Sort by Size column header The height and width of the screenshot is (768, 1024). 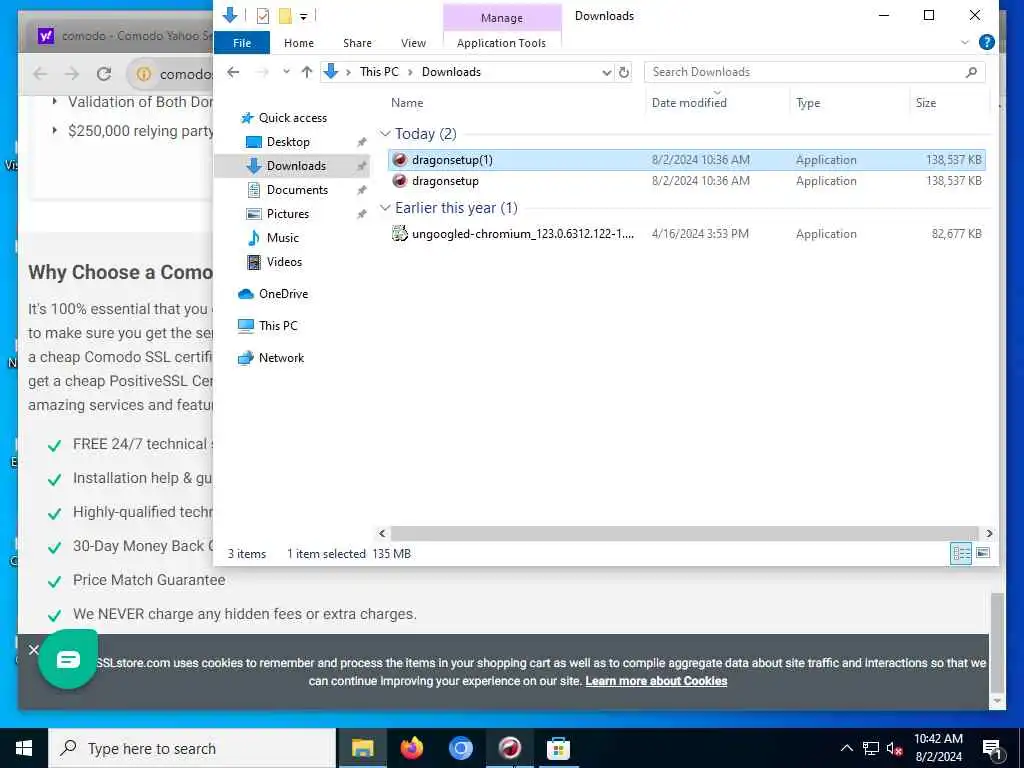click(x=925, y=103)
